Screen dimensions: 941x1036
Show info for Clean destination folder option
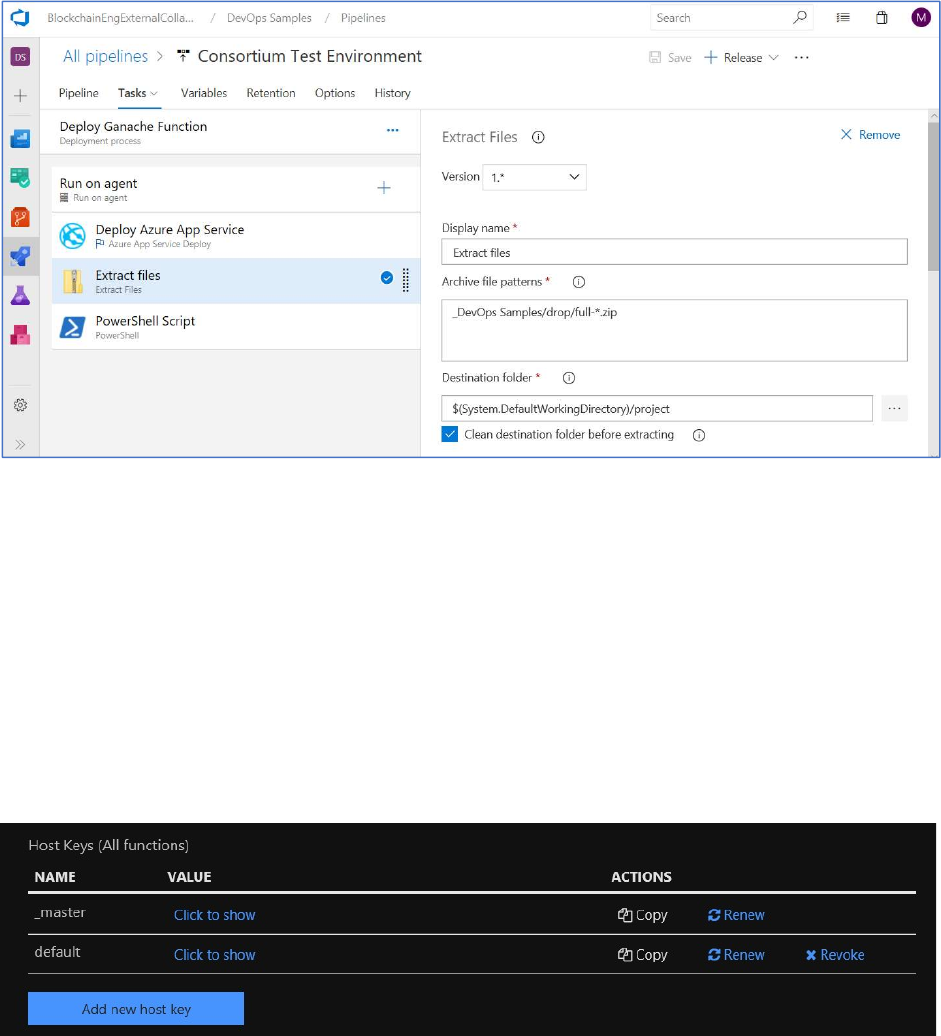(x=699, y=435)
